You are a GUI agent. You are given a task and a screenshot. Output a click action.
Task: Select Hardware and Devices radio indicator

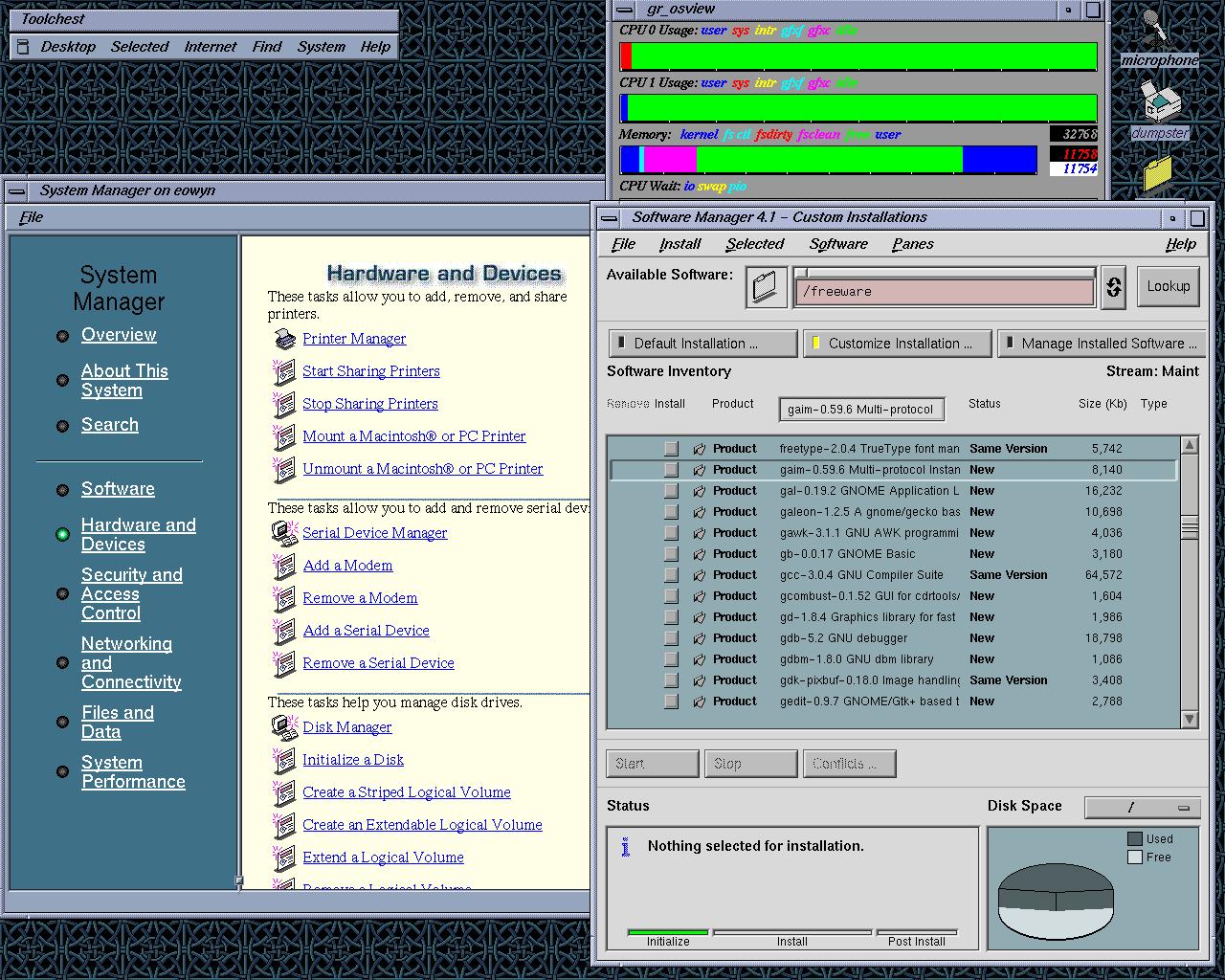coord(63,534)
